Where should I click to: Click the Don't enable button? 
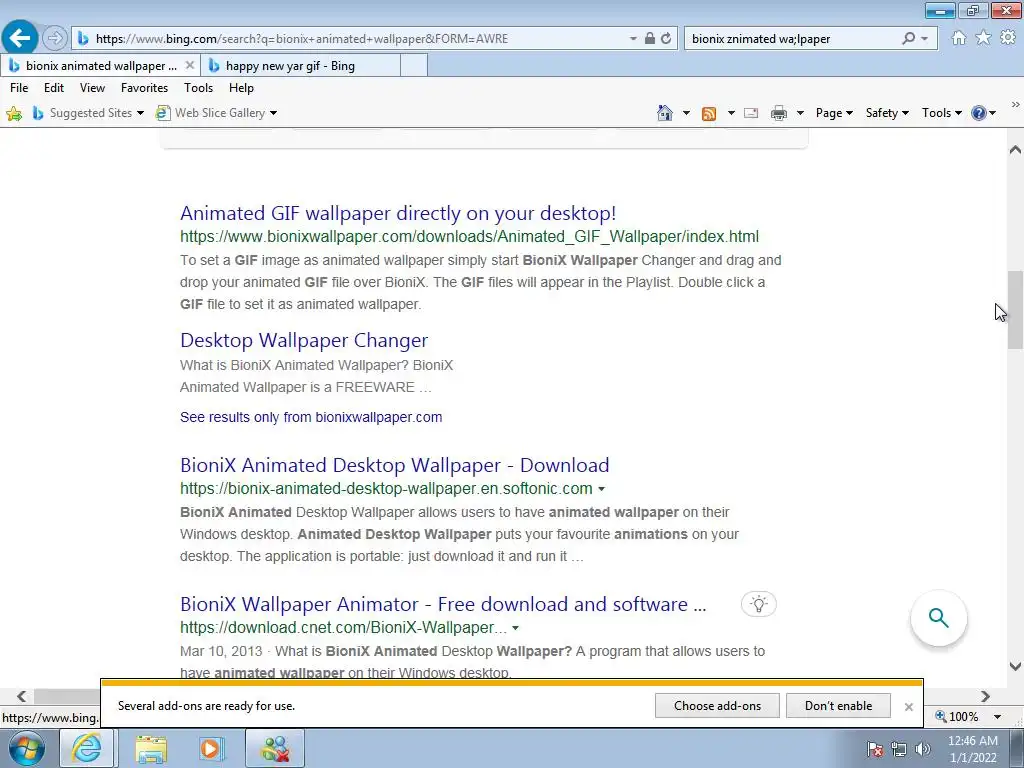click(x=838, y=706)
